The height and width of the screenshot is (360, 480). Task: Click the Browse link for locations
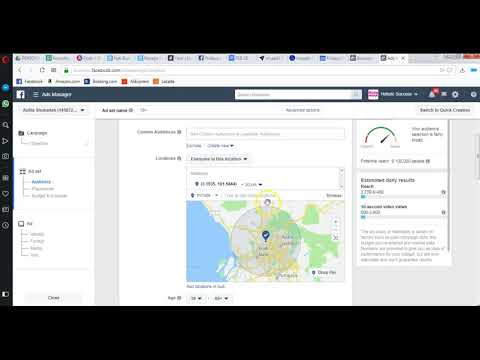click(334, 195)
